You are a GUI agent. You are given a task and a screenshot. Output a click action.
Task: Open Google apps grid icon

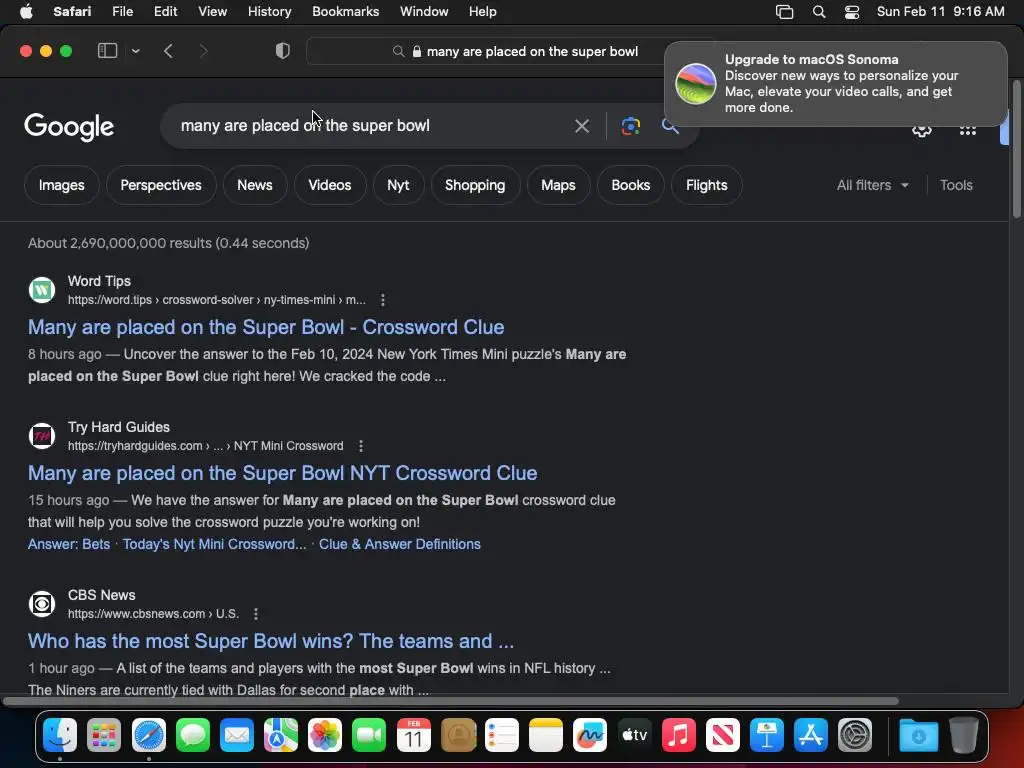click(x=967, y=130)
